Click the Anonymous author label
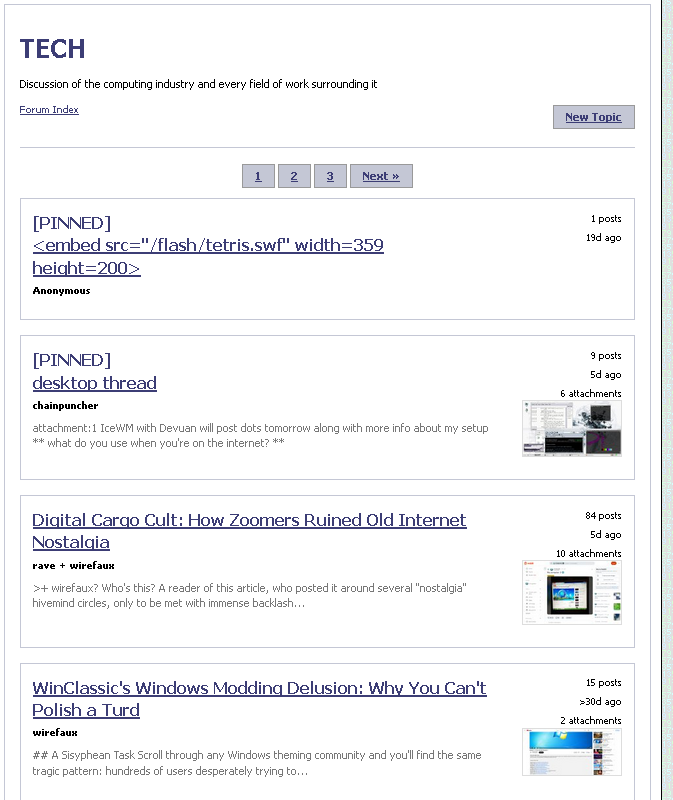673x800 pixels. pyautogui.click(x=61, y=291)
